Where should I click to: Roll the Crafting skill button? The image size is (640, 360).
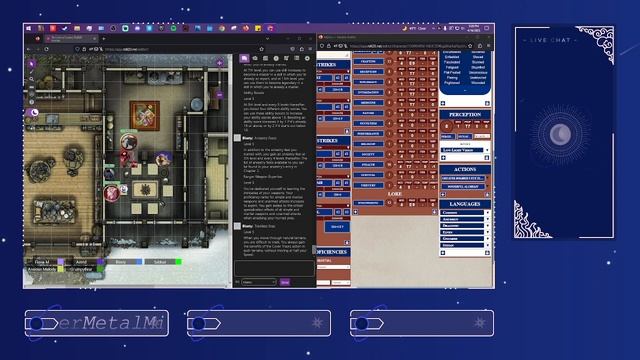click(x=369, y=61)
